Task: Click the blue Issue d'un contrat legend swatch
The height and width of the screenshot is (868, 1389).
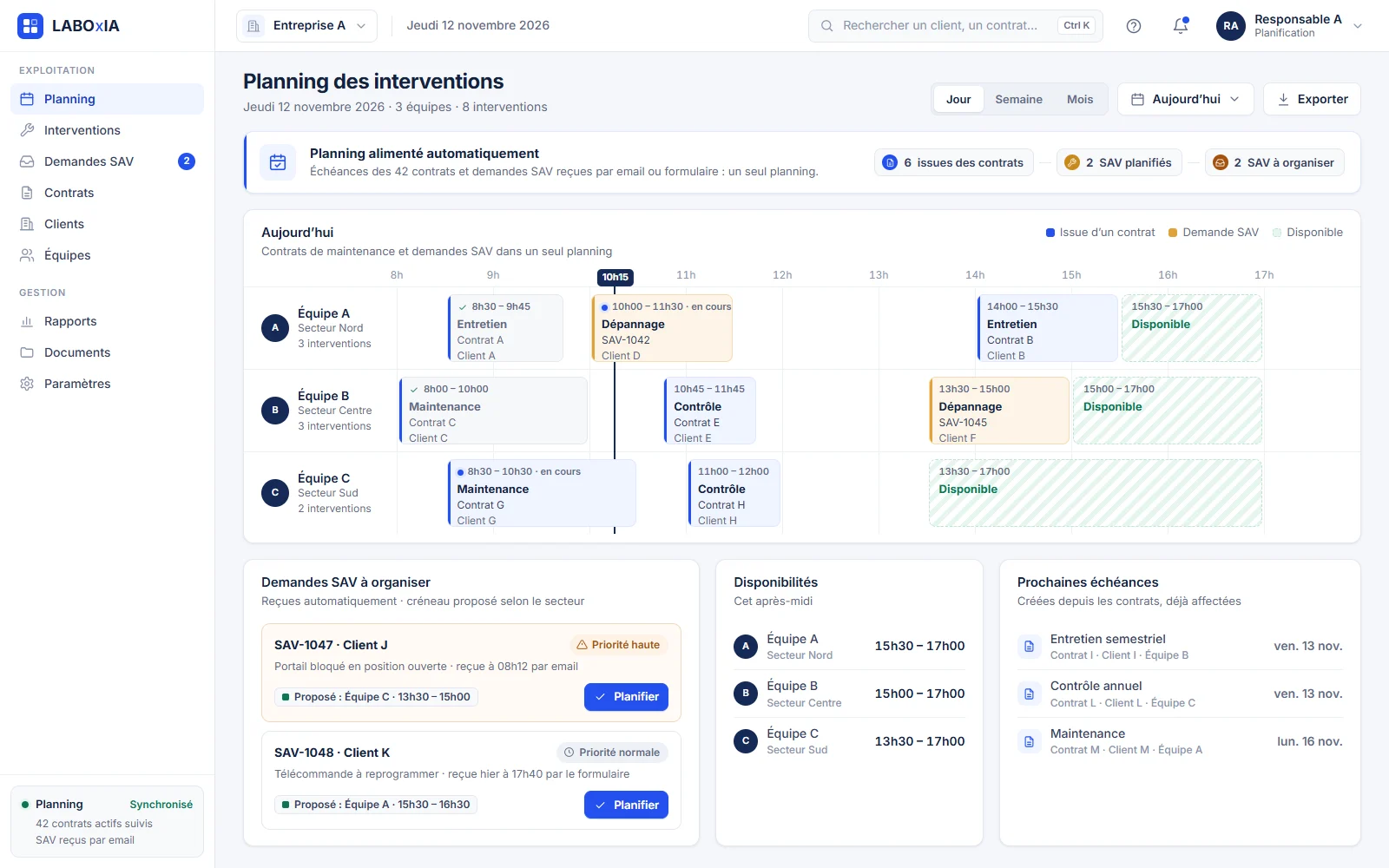Action: tap(1050, 233)
